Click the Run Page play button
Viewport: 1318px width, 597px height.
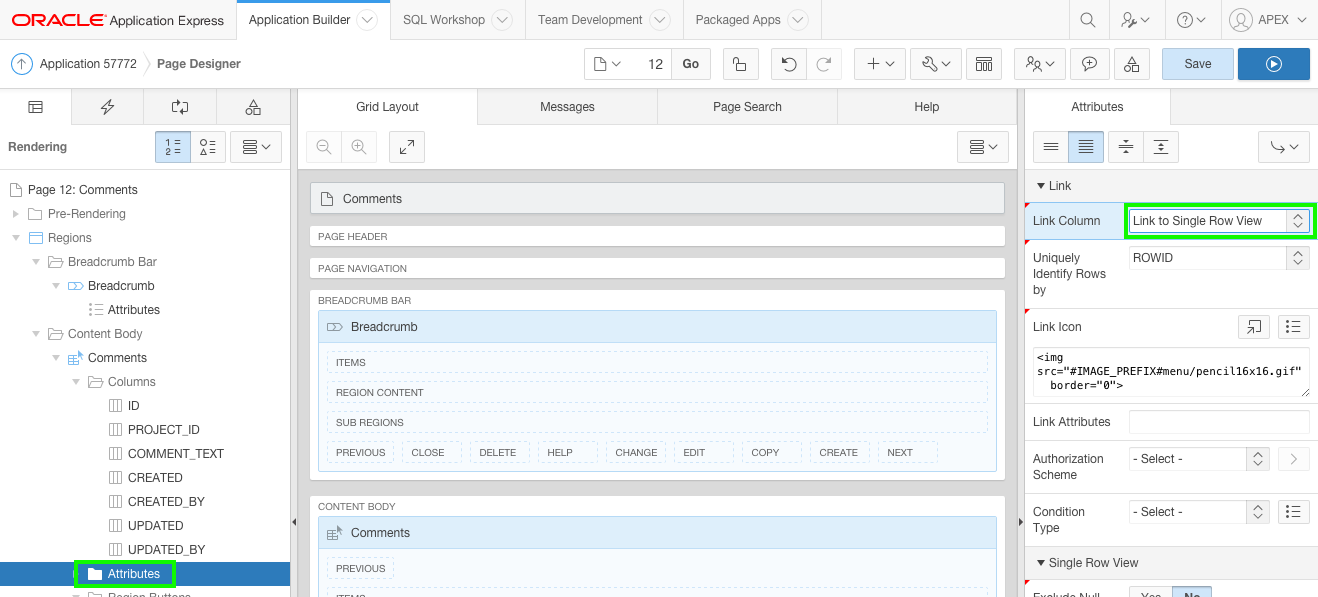point(1273,64)
